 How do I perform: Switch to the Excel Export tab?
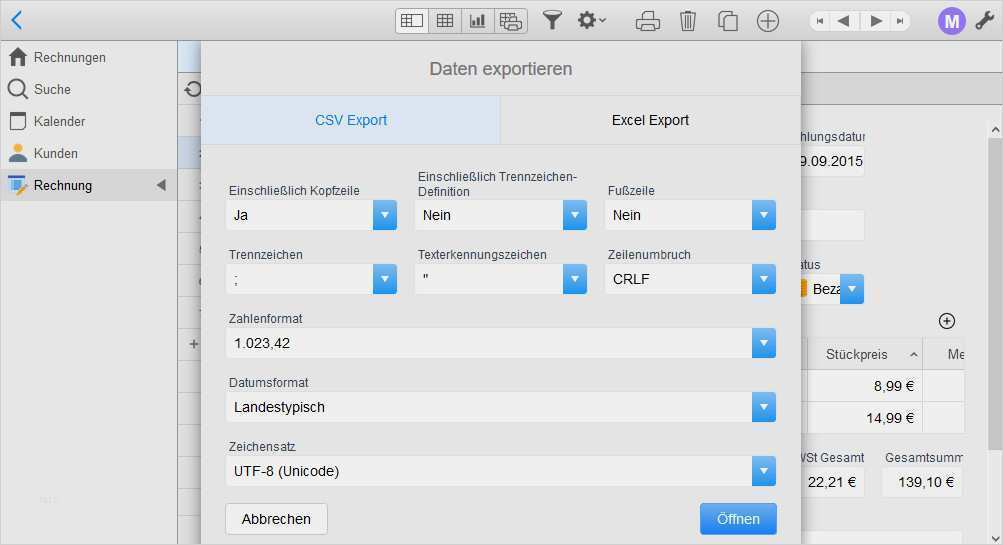[650, 120]
